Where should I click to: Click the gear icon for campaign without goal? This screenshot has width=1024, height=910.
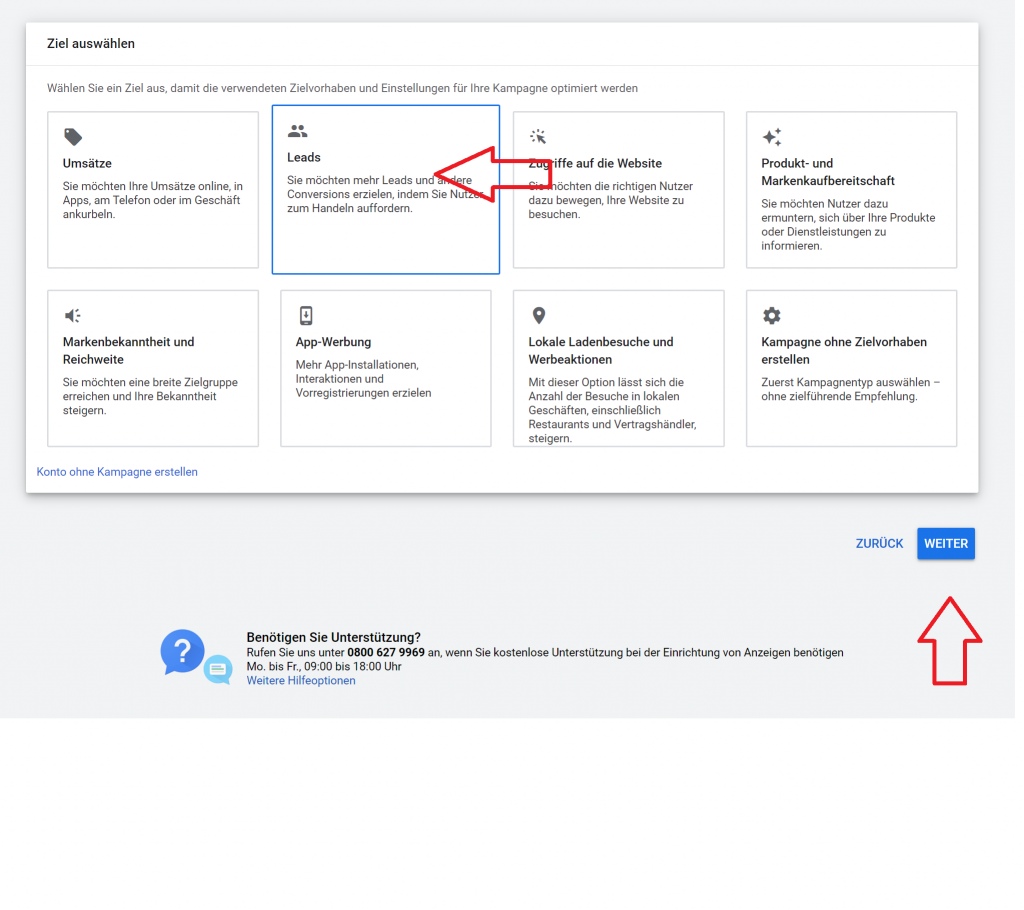point(771,316)
